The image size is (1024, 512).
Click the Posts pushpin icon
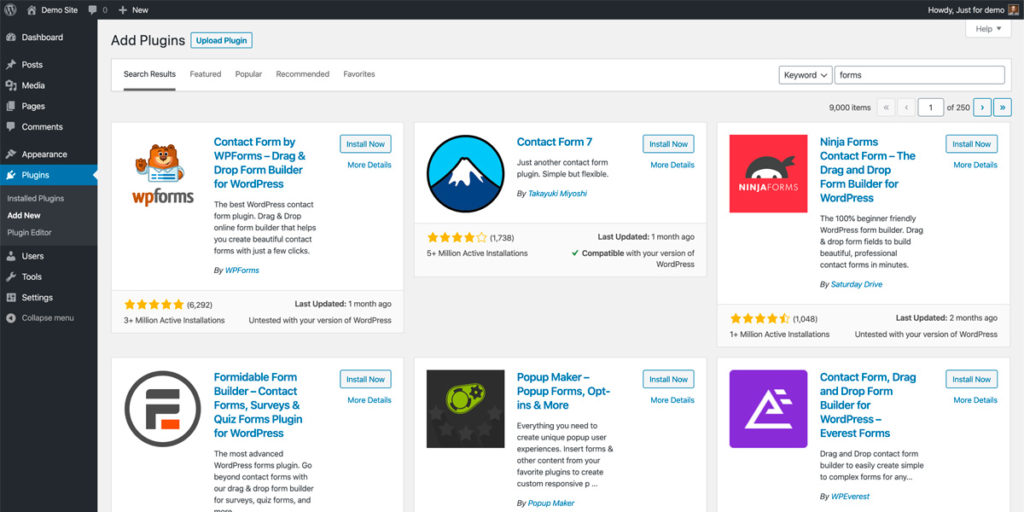10,65
